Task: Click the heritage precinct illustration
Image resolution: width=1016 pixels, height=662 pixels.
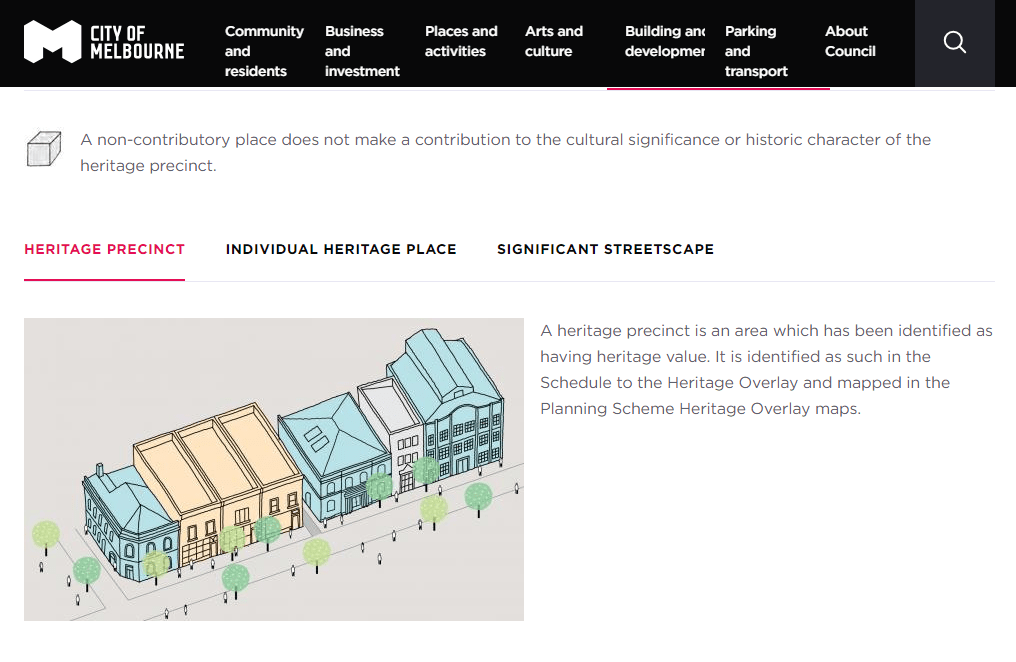Action: point(273,469)
